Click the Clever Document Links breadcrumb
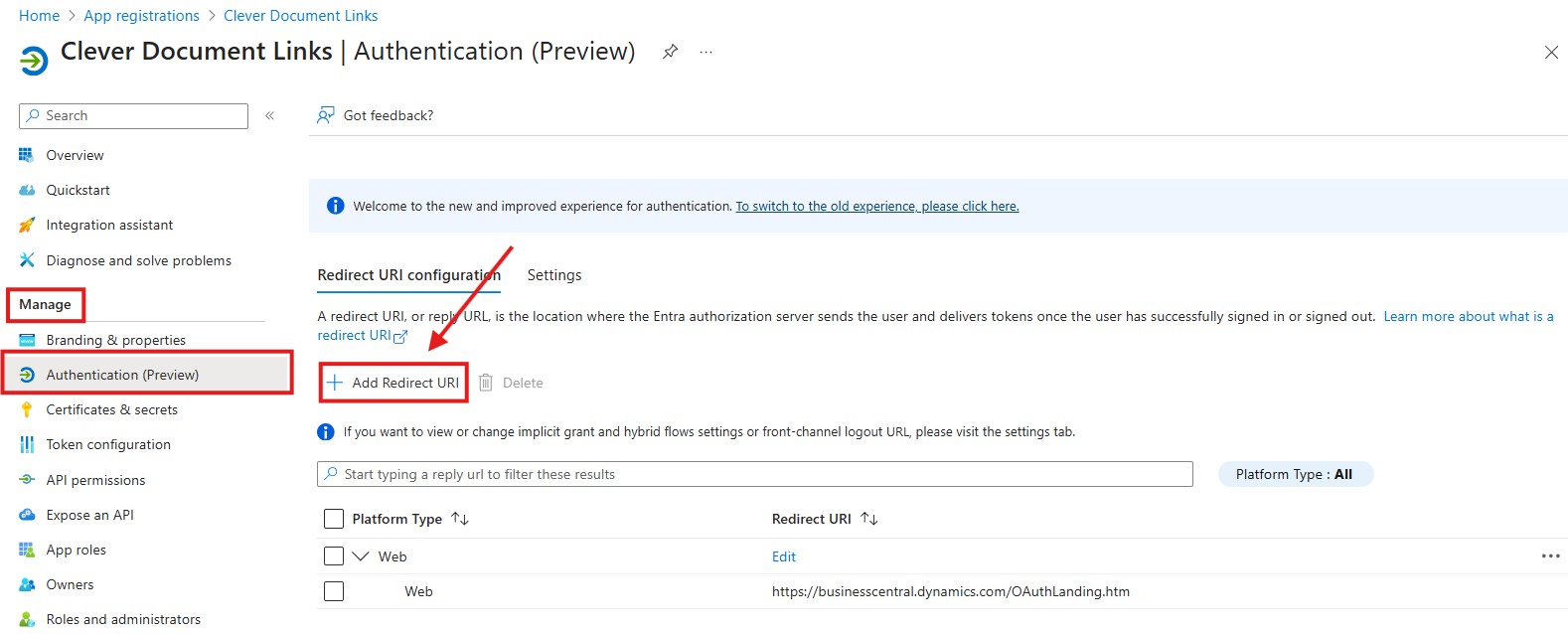Screen dimensions: 1568x634 tap(301, 16)
